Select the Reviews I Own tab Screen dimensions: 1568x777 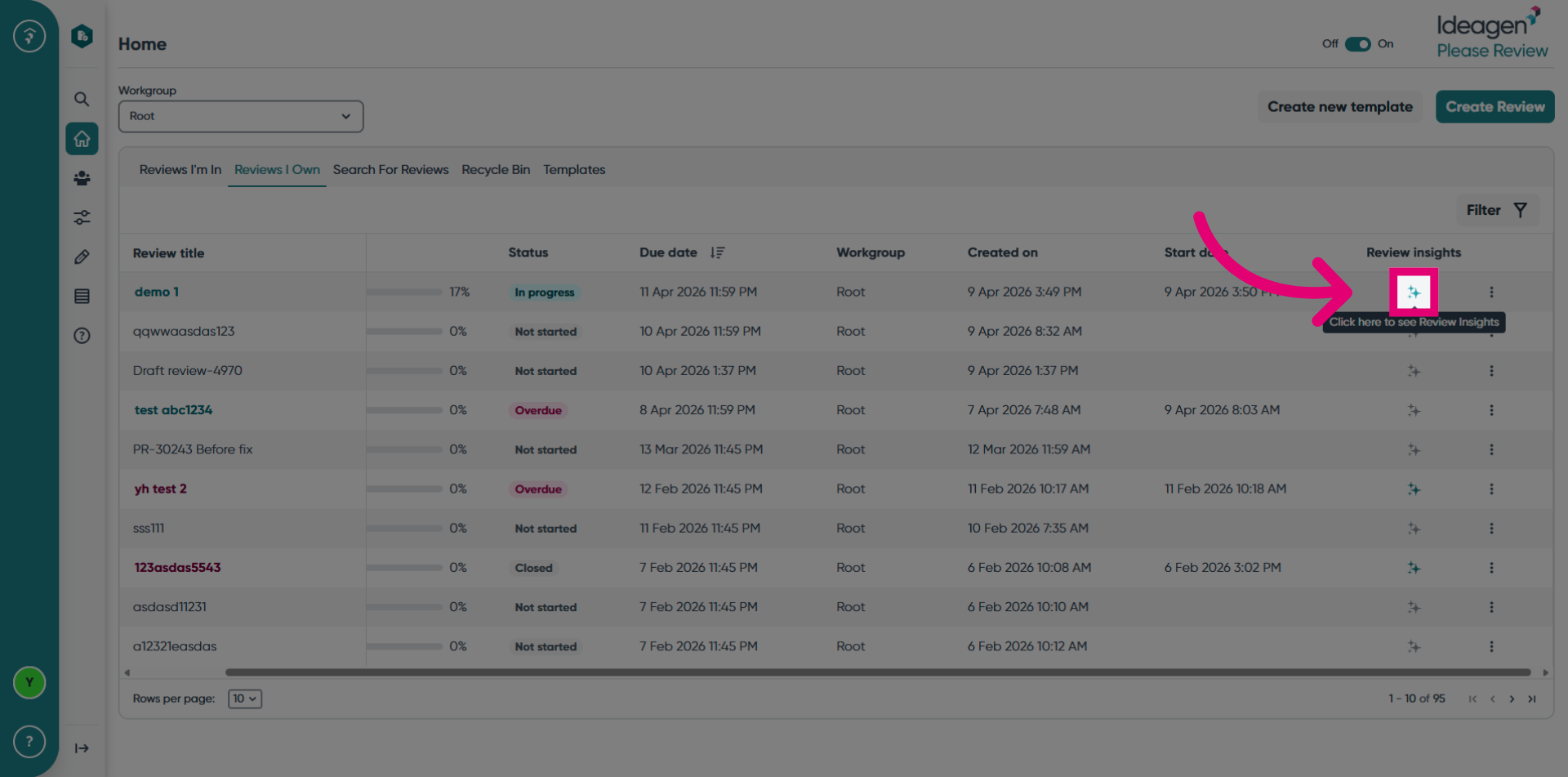277,170
